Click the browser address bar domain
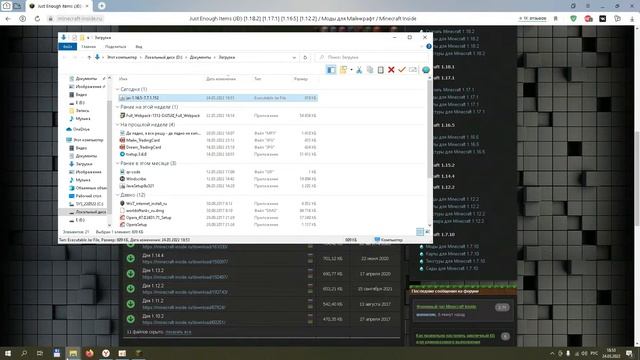 79,19
